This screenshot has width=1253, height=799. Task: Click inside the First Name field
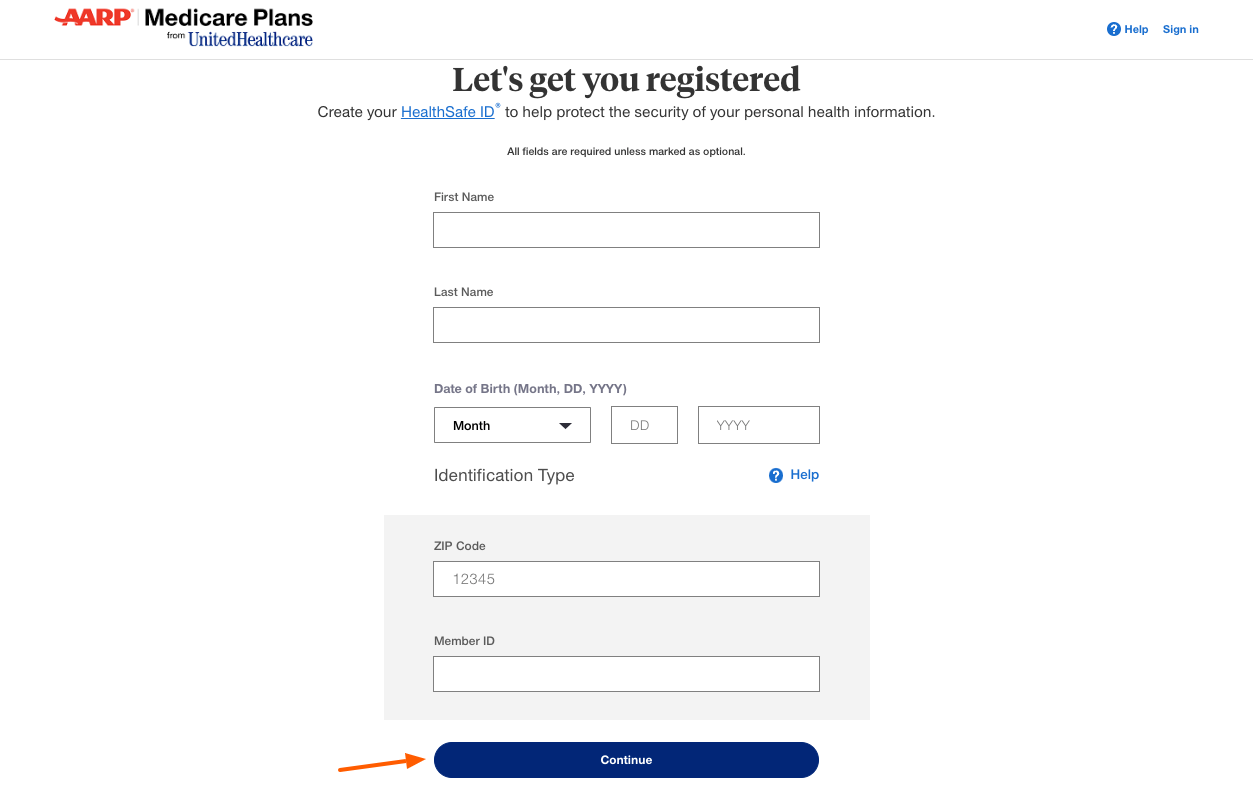tap(626, 230)
